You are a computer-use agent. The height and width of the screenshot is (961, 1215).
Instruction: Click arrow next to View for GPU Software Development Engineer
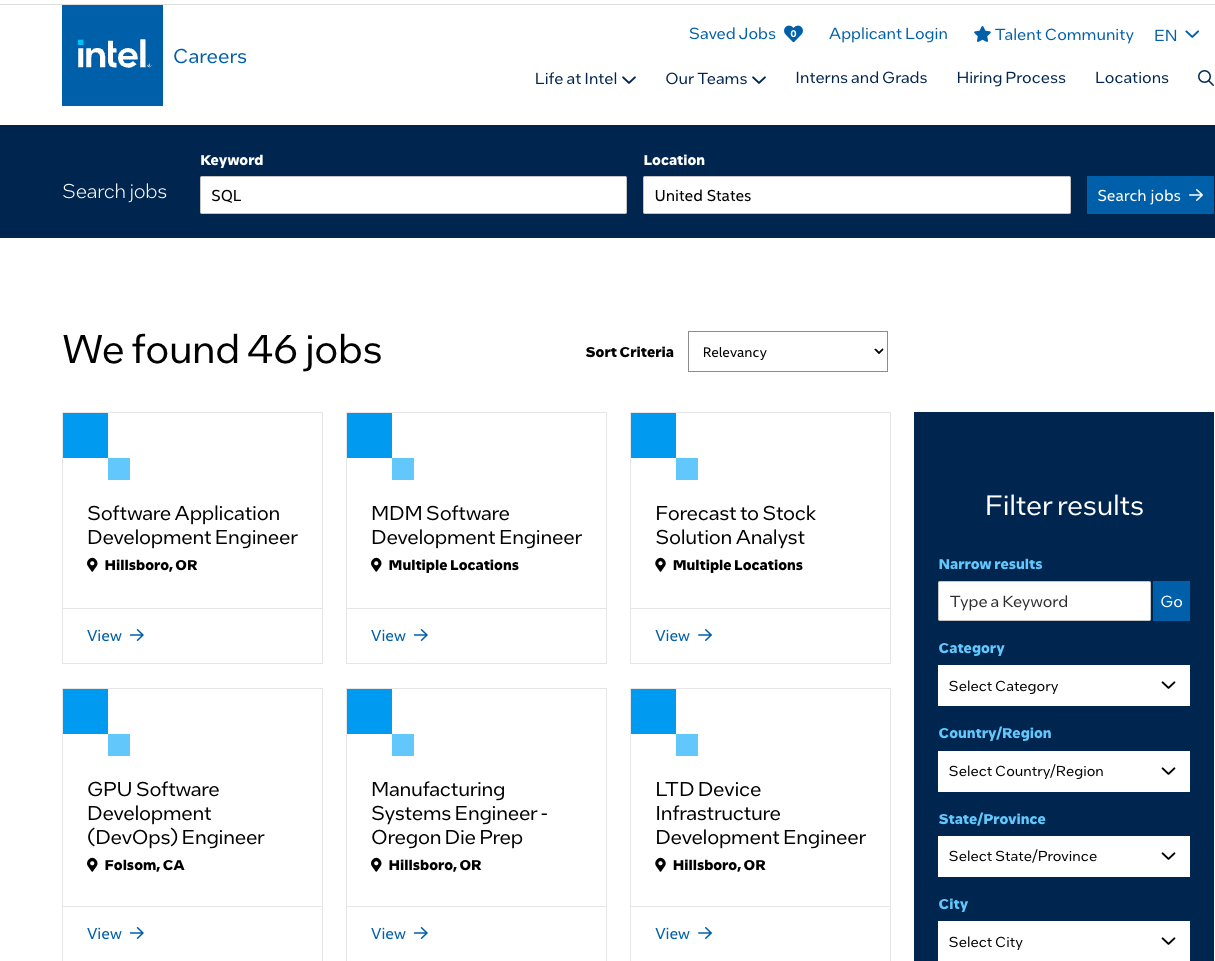point(137,933)
